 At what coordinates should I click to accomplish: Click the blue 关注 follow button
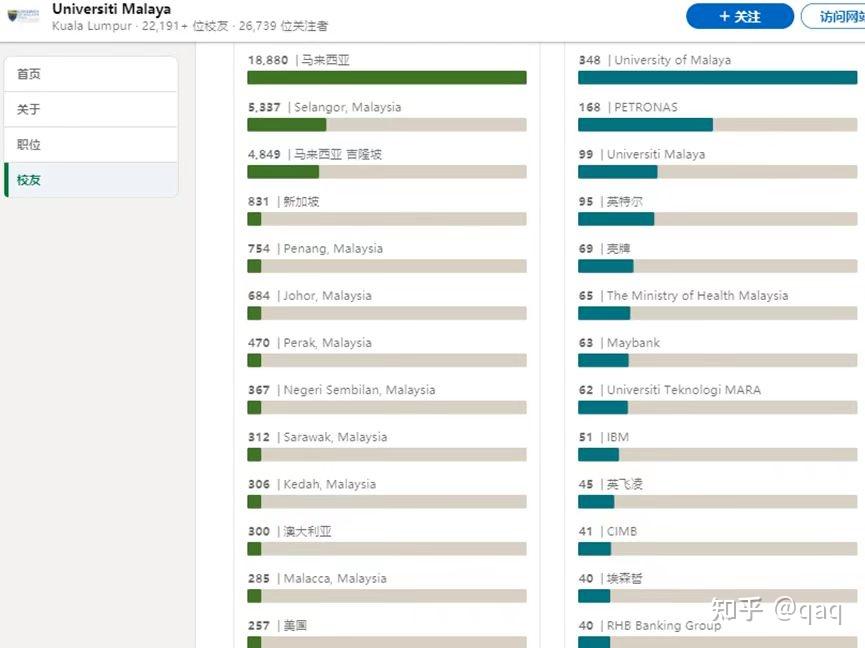(739, 16)
